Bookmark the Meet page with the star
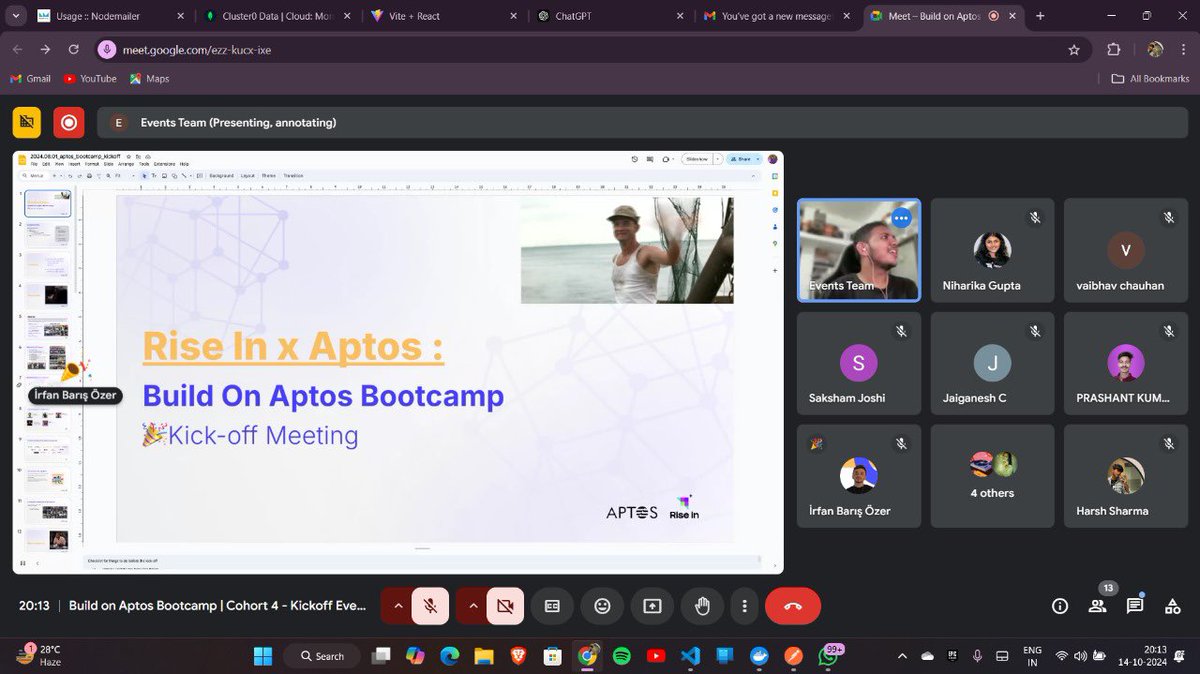Screen dimensions: 1200x674 coord(1073,48)
